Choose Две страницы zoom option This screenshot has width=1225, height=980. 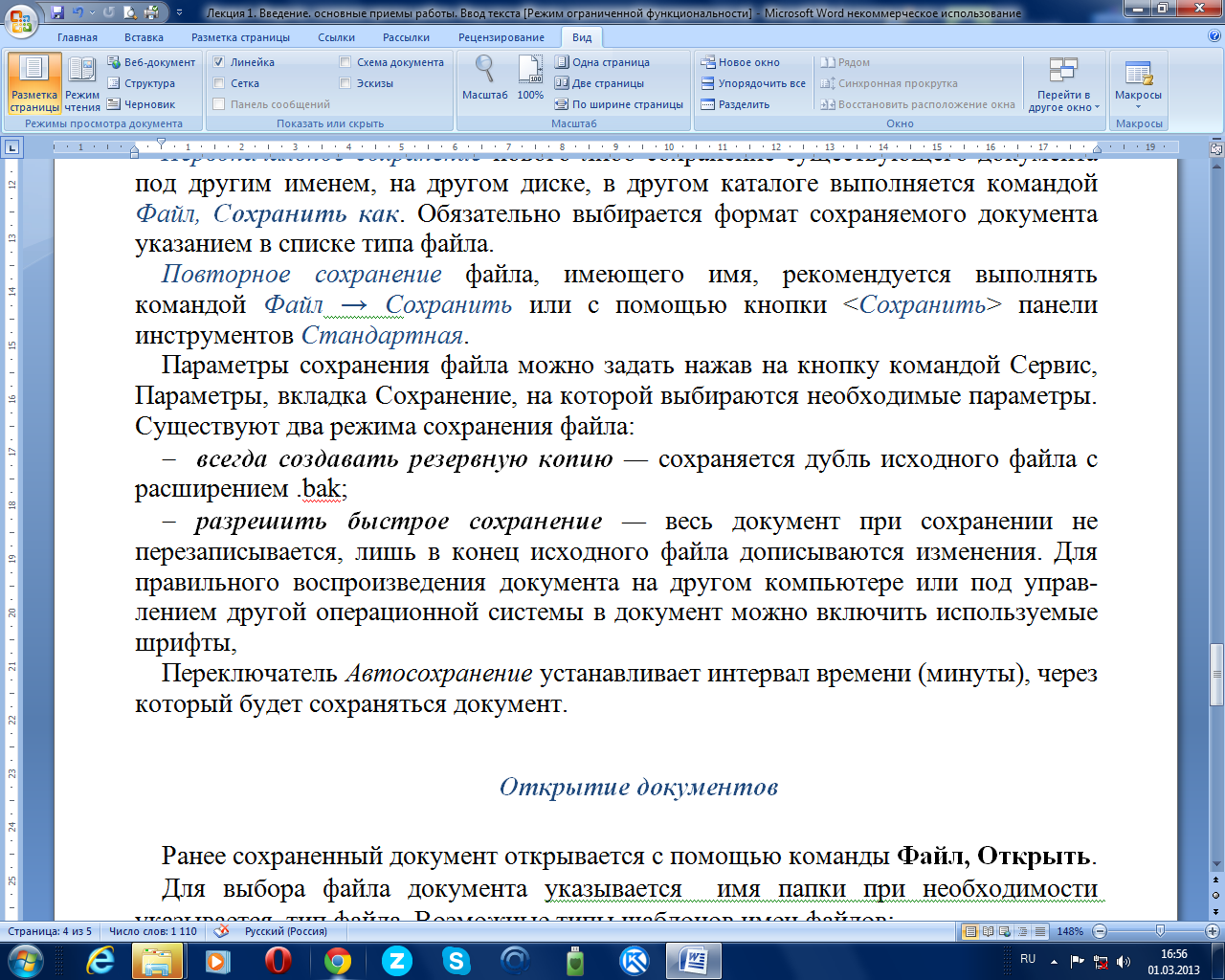pos(599,83)
